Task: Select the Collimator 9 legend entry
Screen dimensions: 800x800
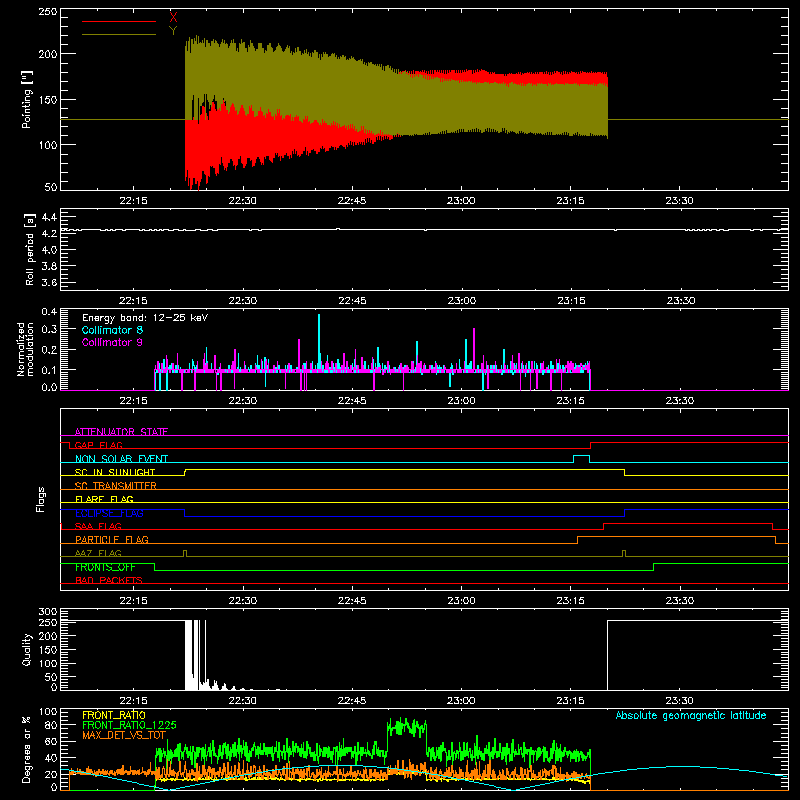Action: point(112,342)
